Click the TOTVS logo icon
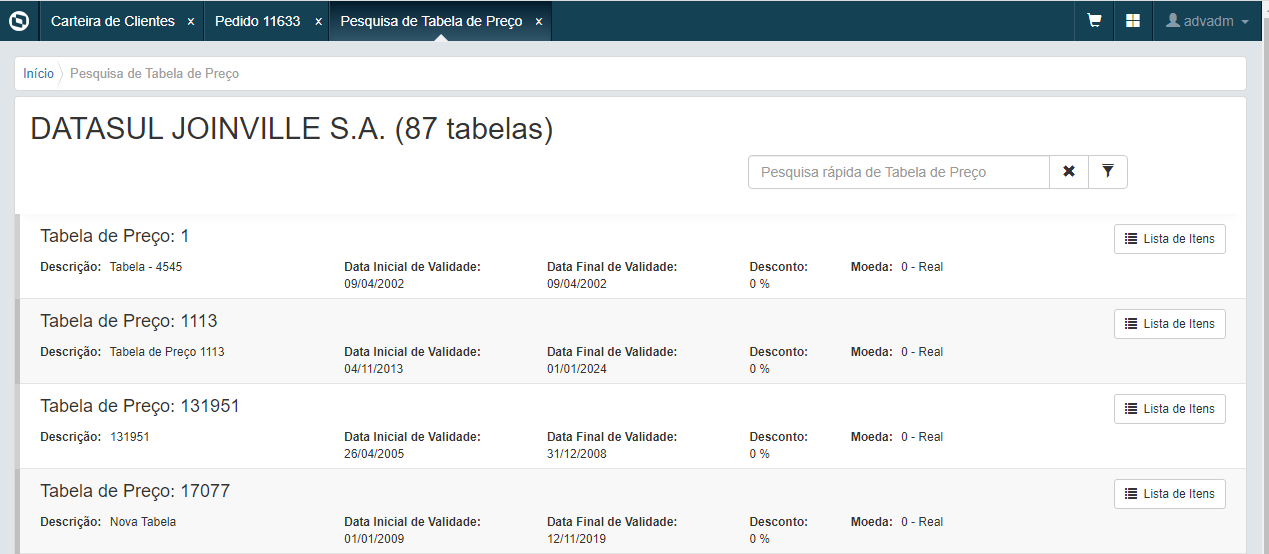Viewport: 1269px width, 554px height. tap(19, 21)
